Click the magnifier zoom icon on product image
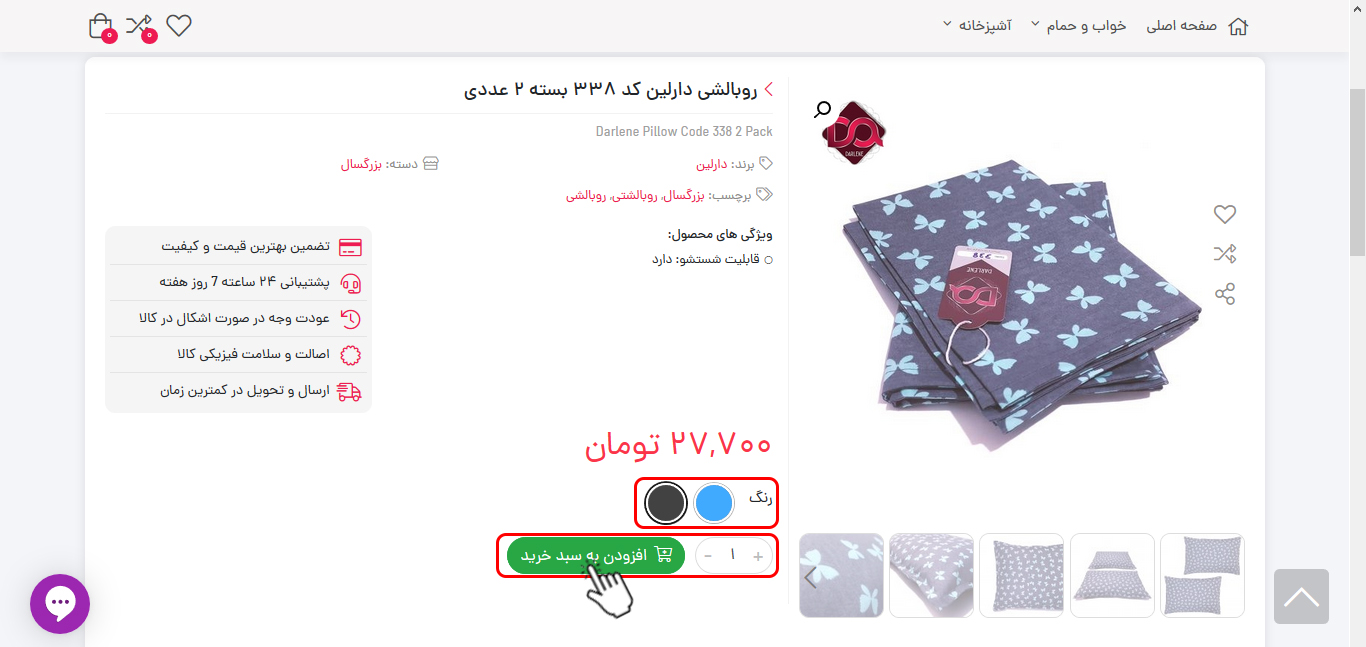 [823, 109]
